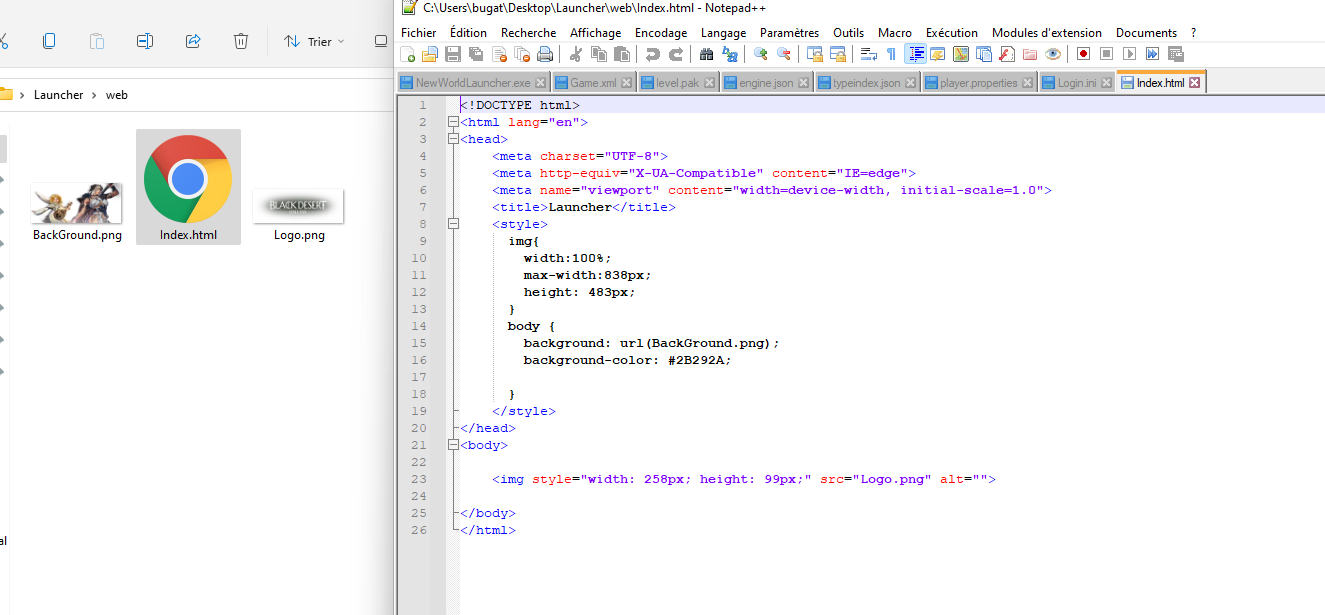
Task: Expand the breadcrumb chevron before web
Action: (x=96, y=95)
